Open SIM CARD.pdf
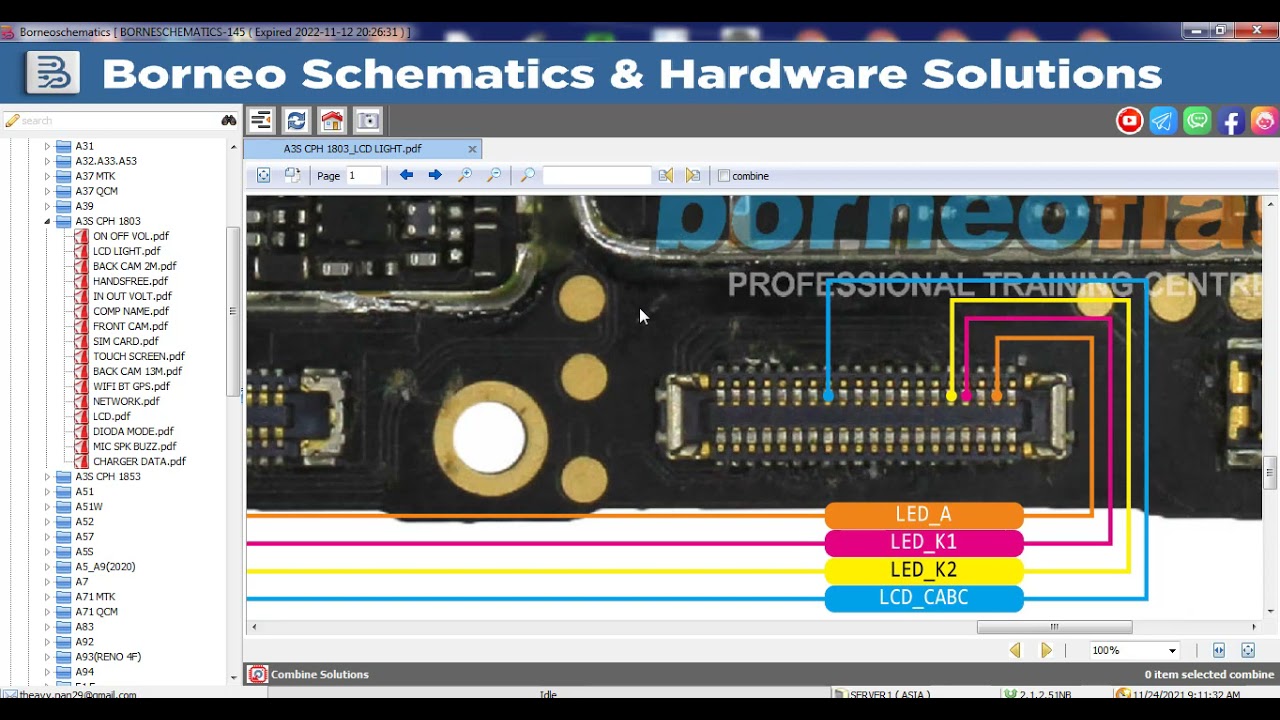This screenshot has width=1280, height=720. 126,341
